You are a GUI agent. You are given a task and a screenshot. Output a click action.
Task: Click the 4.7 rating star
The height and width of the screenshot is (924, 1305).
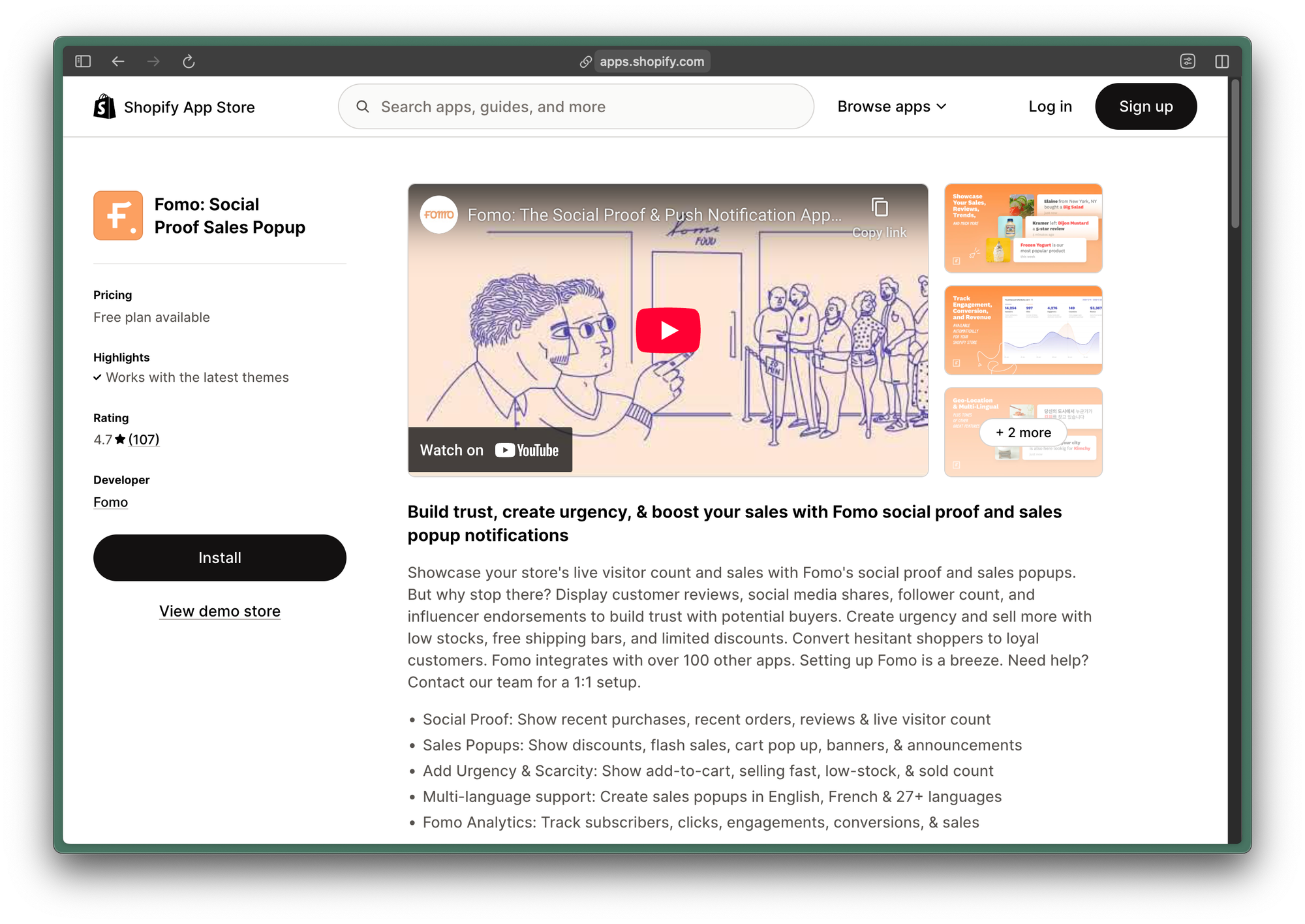[x=120, y=439]
